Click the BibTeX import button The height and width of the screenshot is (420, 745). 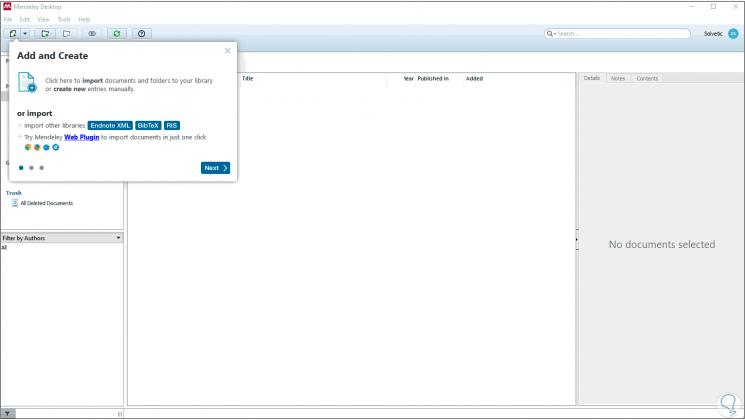click(148, 125)
